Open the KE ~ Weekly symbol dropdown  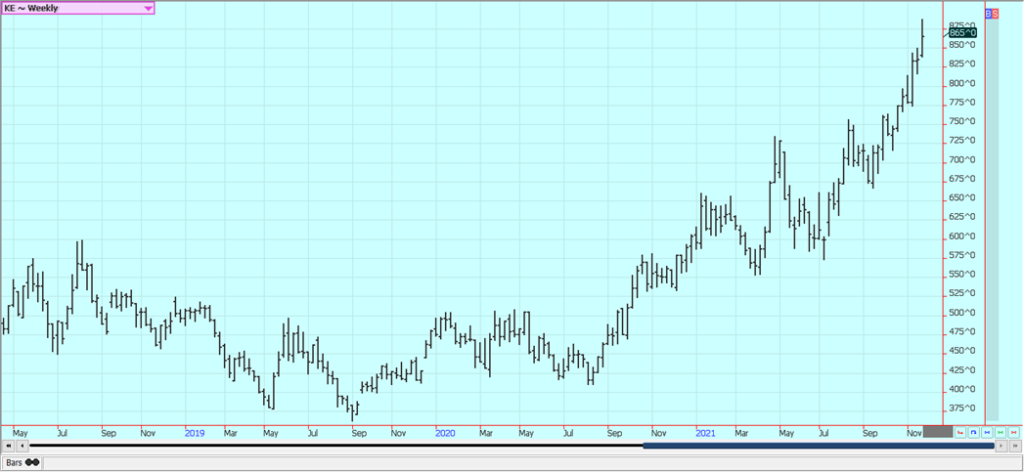point(78,8)
